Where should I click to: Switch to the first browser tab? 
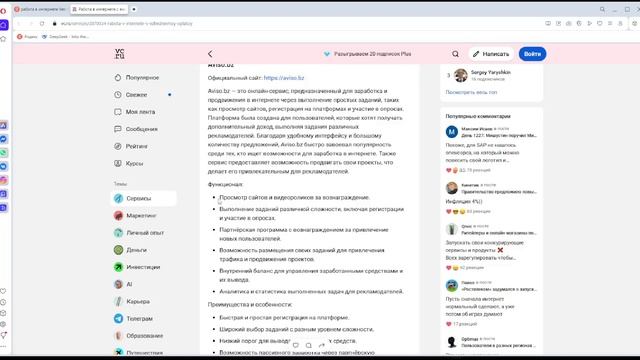pyautogui.click(x=40, y=9)
